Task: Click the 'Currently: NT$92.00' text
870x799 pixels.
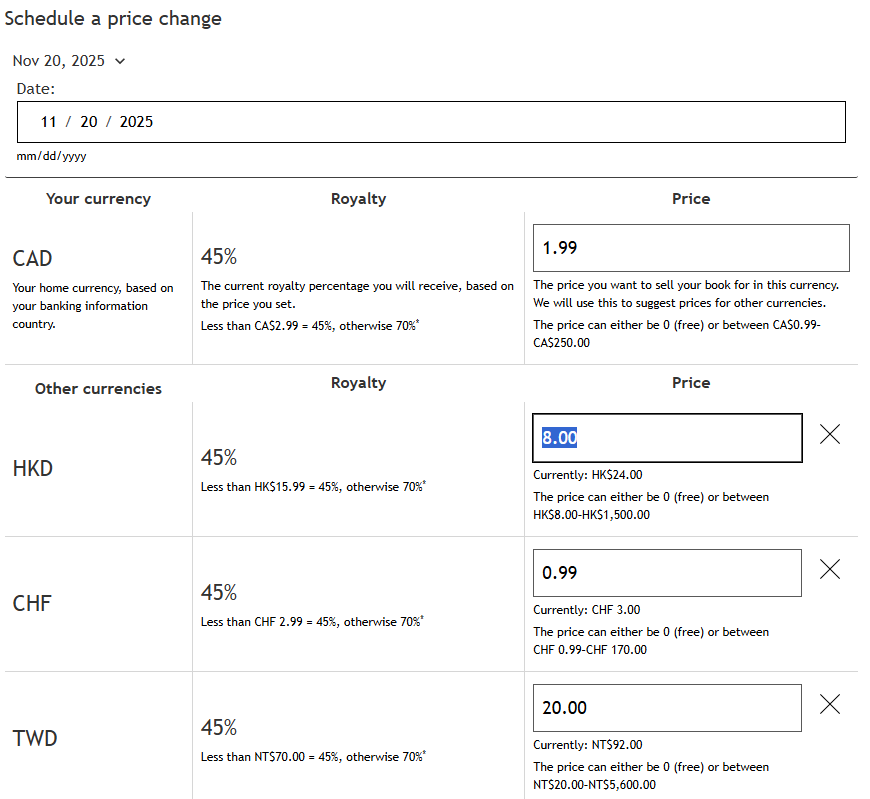Action: click(x=588, y=745)
